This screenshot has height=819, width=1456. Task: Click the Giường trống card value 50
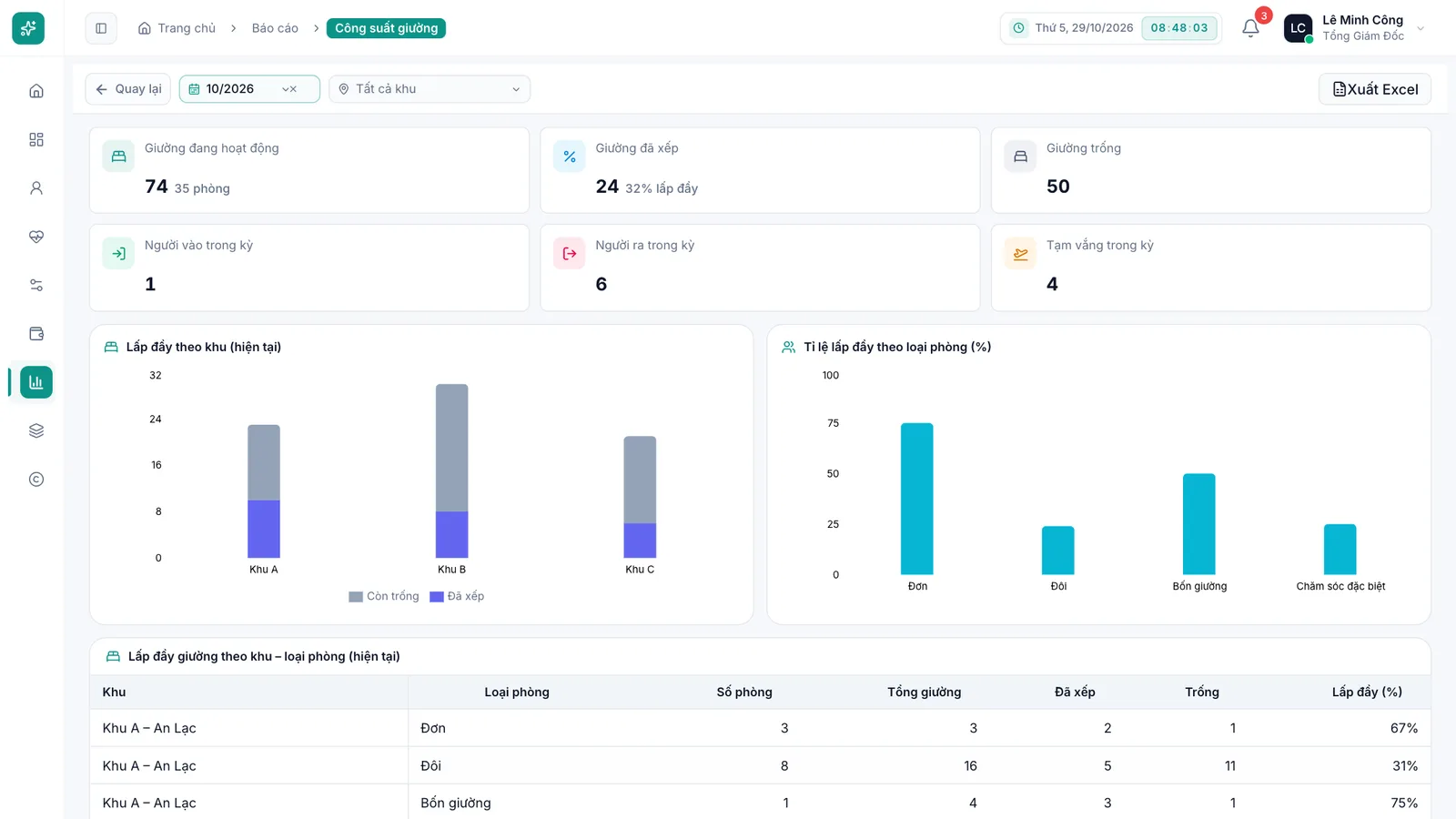(x=1058, y=187)
